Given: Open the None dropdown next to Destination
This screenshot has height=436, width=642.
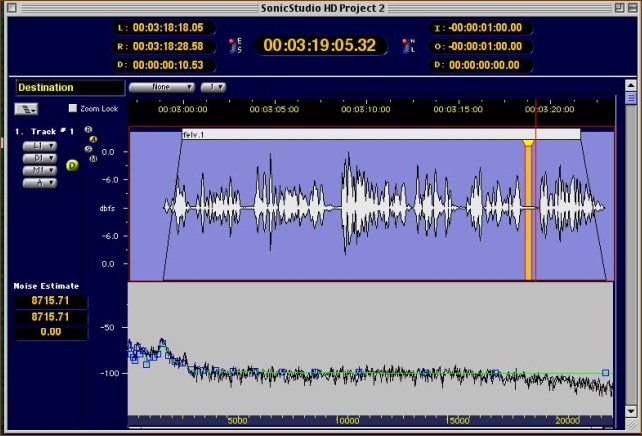Looking at the screenshot, I should tap(162, 87).
